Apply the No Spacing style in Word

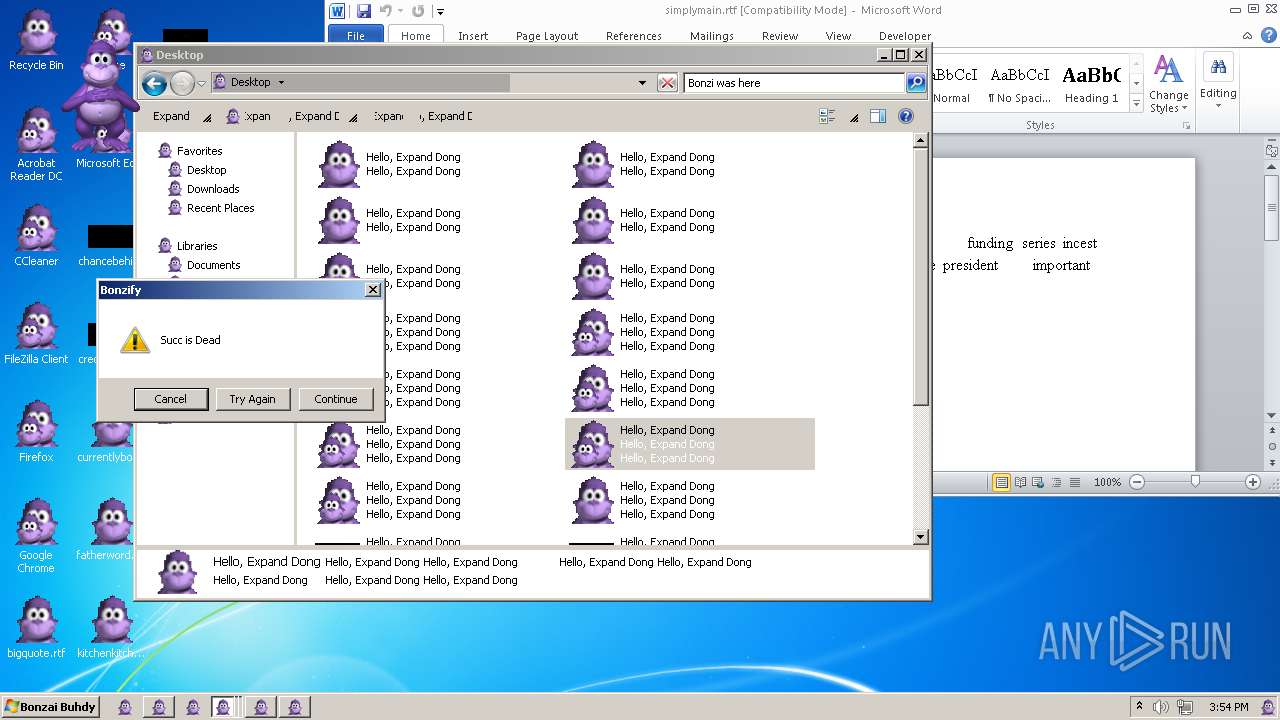(x=1019, y=85)
